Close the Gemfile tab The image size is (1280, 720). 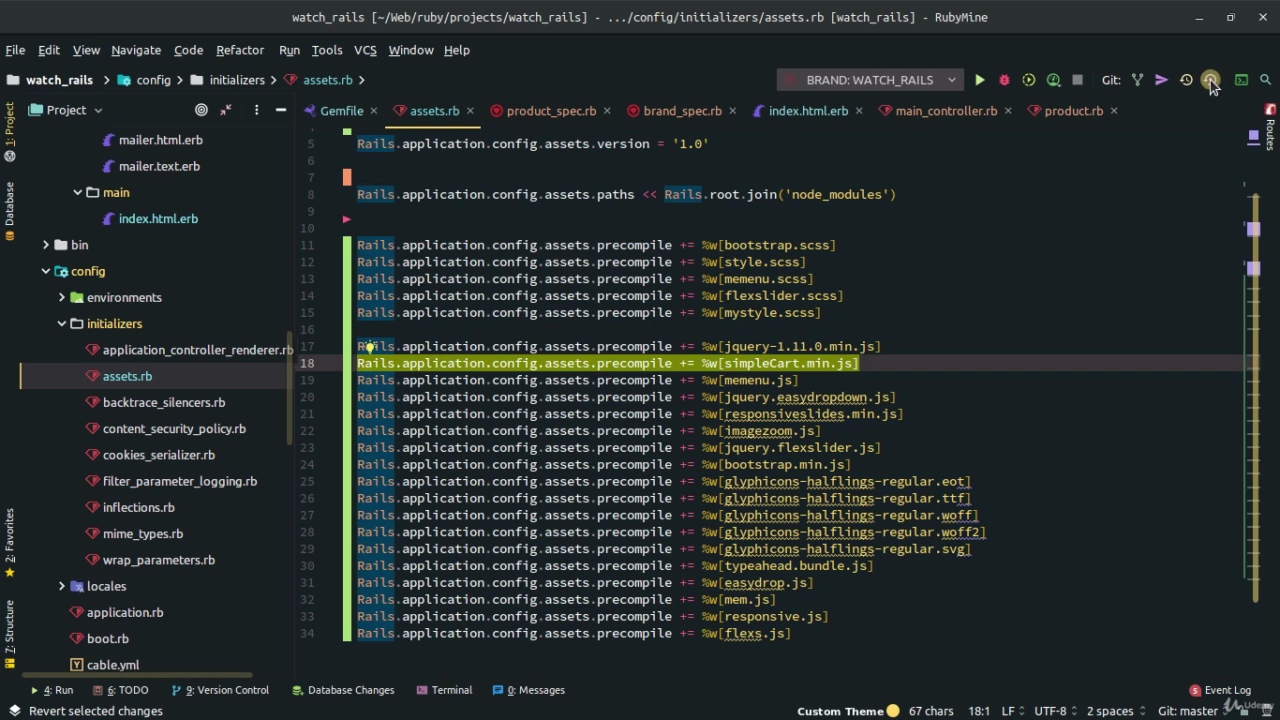[x=374, y=111]
